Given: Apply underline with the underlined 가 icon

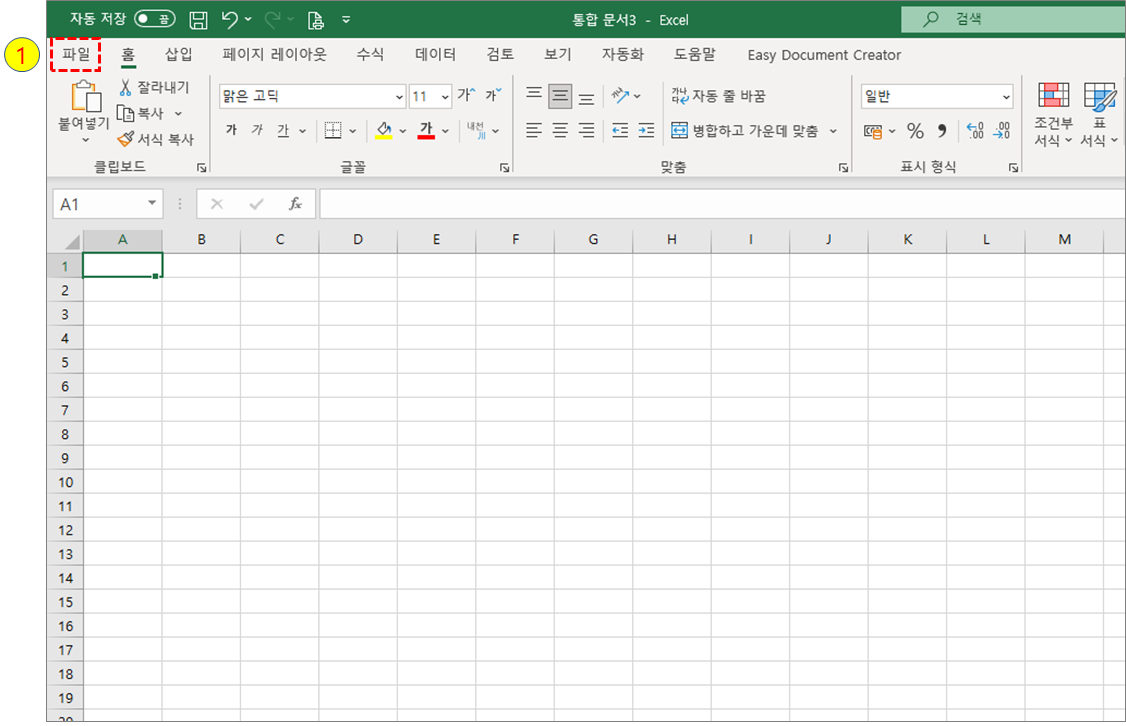Looking at the screenshot, I should 284,130.
